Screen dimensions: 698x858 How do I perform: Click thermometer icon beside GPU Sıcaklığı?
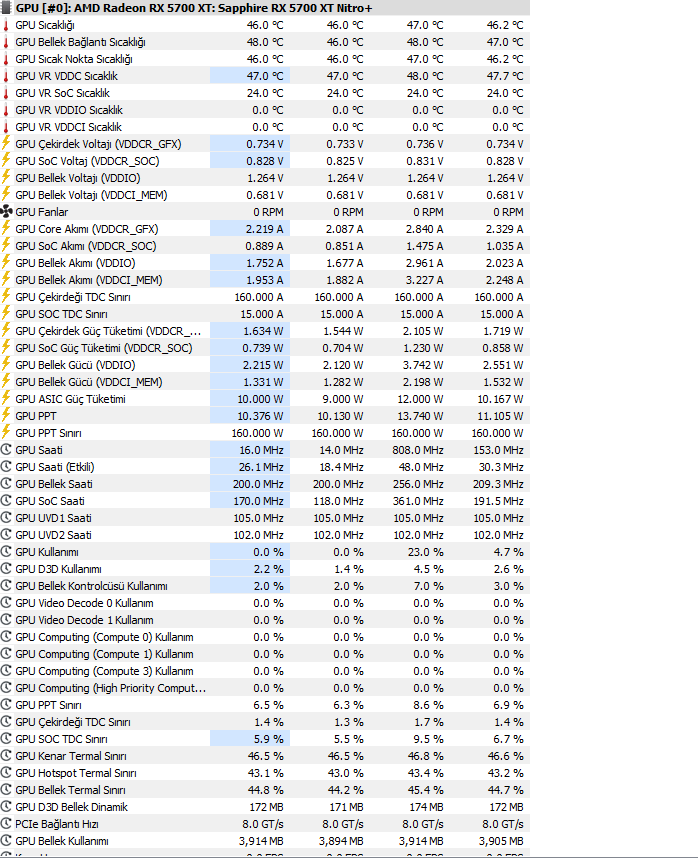click(6, 26)
